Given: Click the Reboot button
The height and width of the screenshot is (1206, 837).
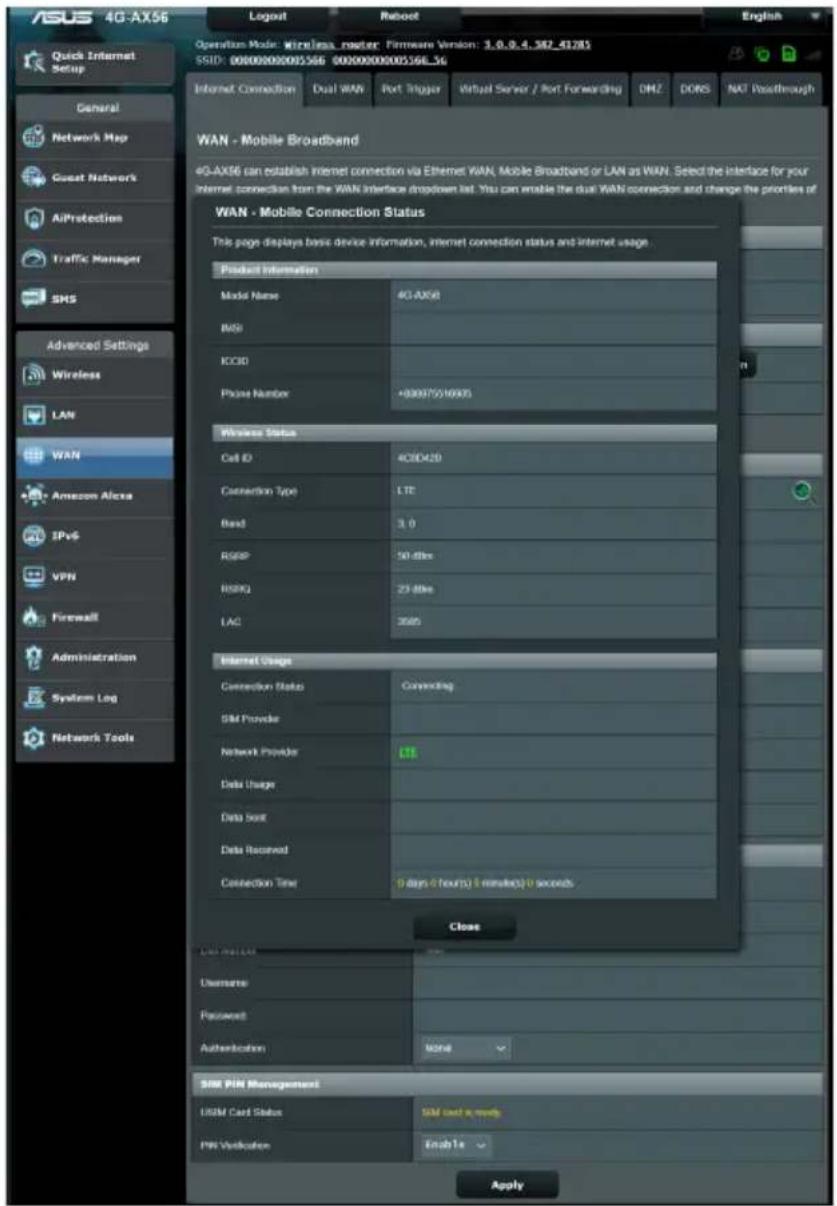Looking at the screenshot, I should click(398, 17).
